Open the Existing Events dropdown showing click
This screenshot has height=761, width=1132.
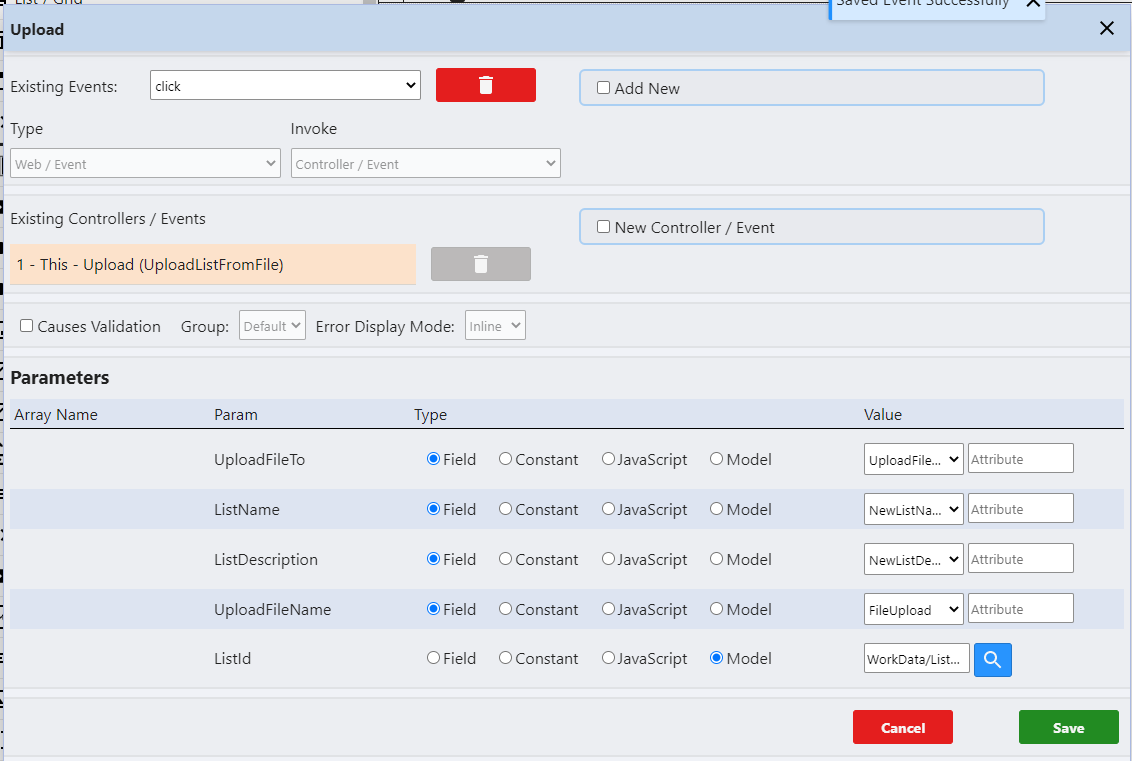tap(285, 85)
